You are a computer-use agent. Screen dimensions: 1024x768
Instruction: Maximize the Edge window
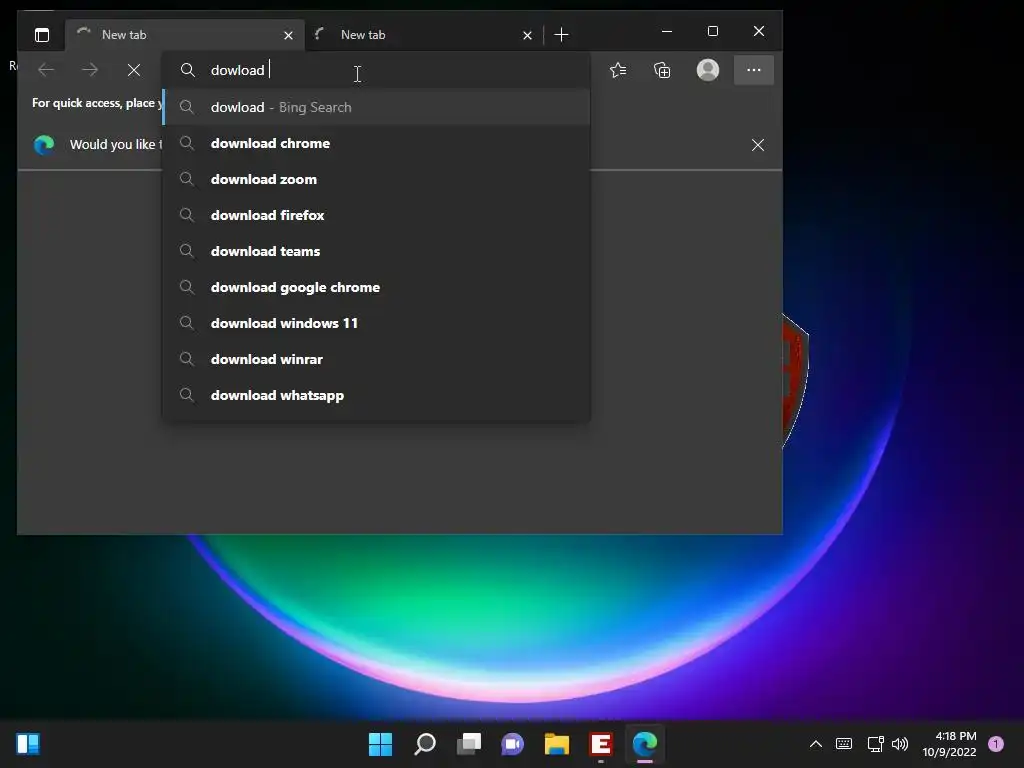point(712,31)
